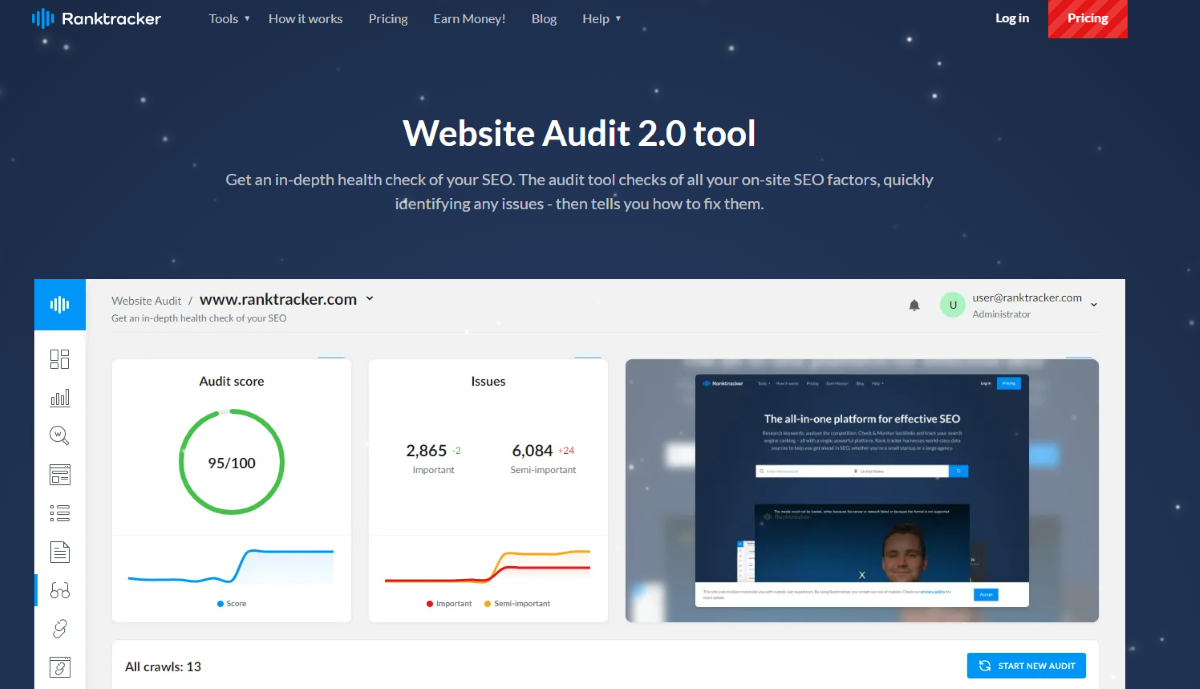Click the blue score trend line chart
The width and height of the screenshot is (1200, 689).
point(231,567)
